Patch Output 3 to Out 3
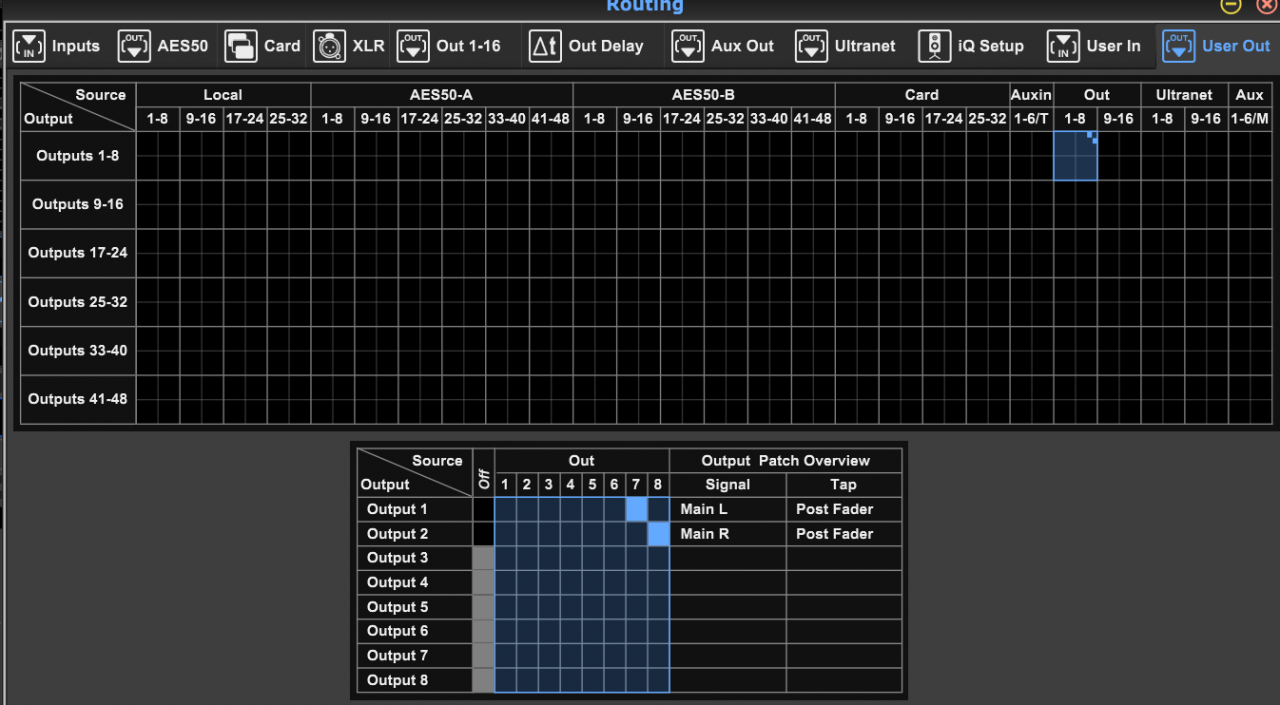Image resolution: width=1280 pixels, height=705 pixels. coord(549,558)
